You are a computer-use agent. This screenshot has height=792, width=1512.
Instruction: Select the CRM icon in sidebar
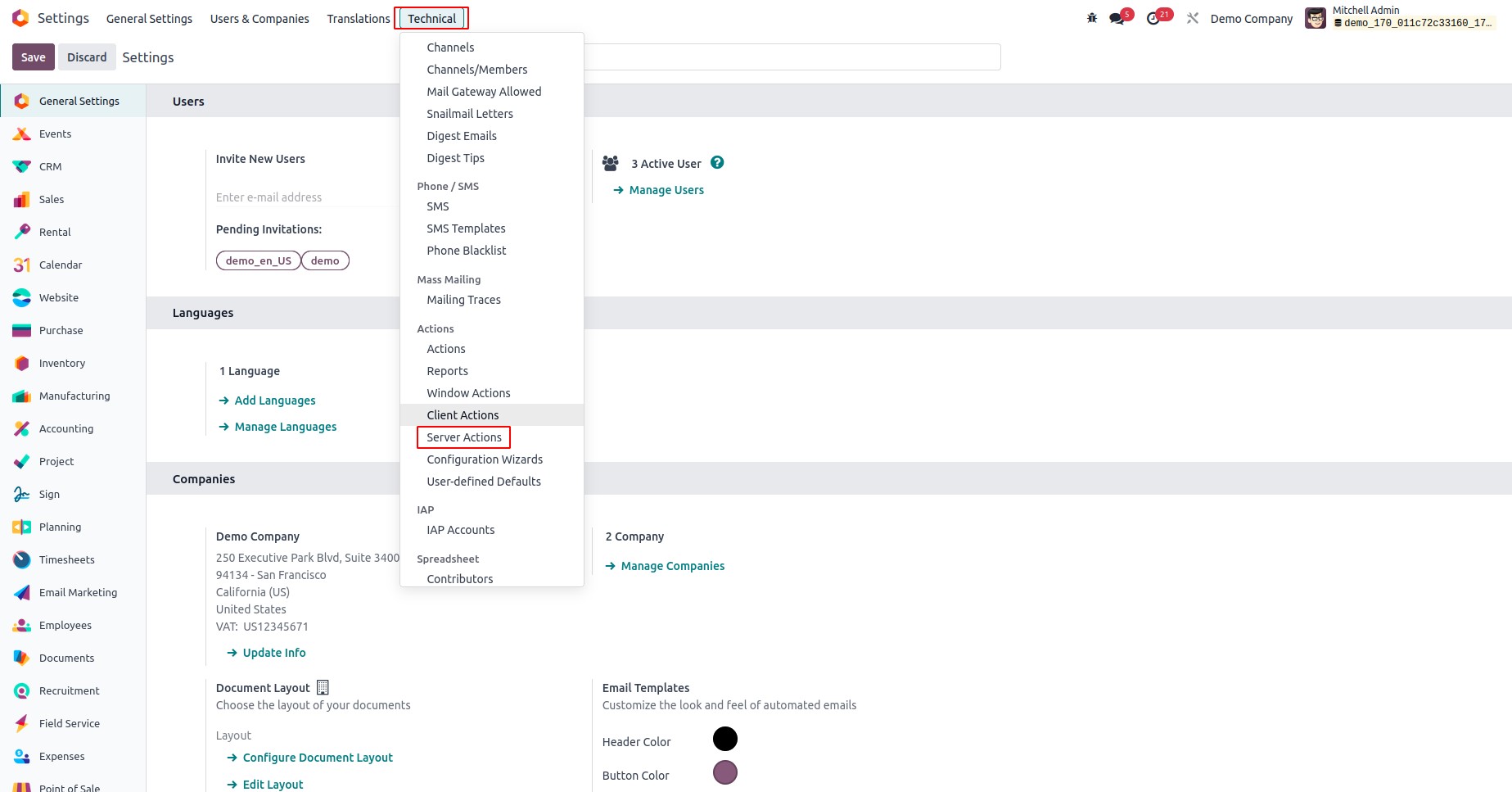click(22, 166)
